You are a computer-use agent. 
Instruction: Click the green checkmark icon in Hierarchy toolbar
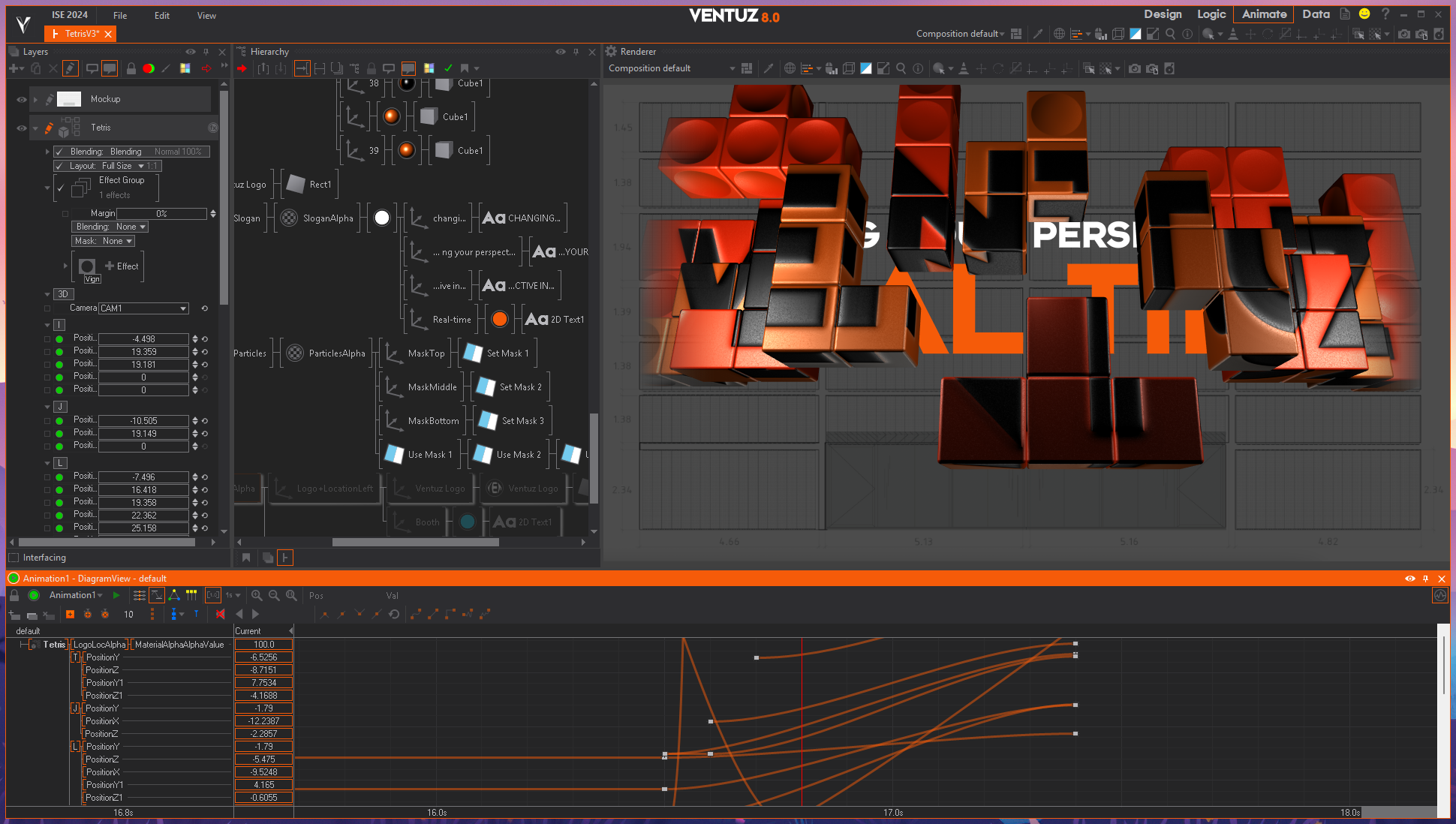tap(448, 68)
